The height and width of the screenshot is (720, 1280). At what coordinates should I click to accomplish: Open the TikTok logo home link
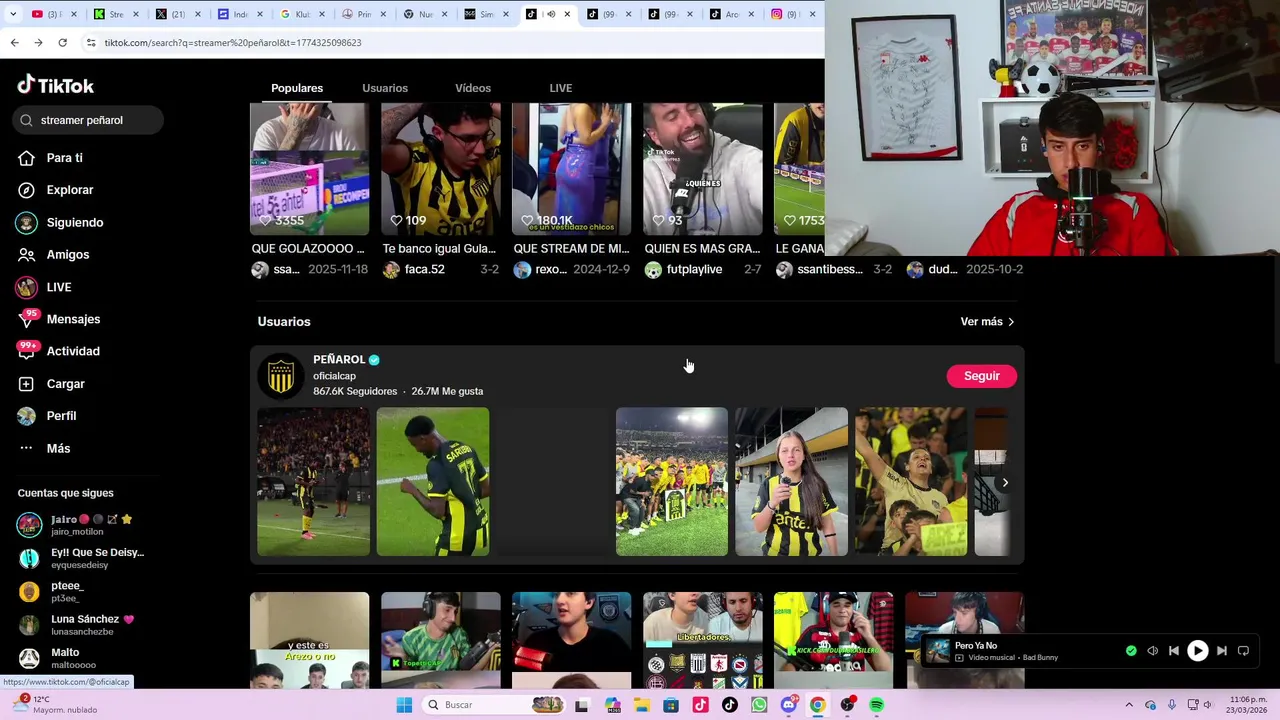[56, 85]
